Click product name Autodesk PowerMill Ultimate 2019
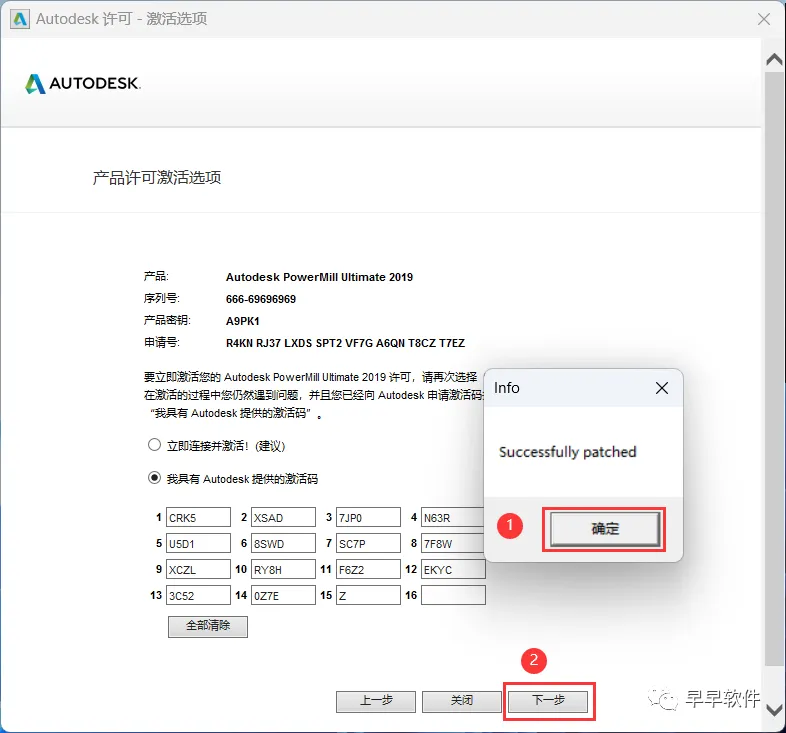Viewport: 786px width, 733px height. tap(319, 277)
